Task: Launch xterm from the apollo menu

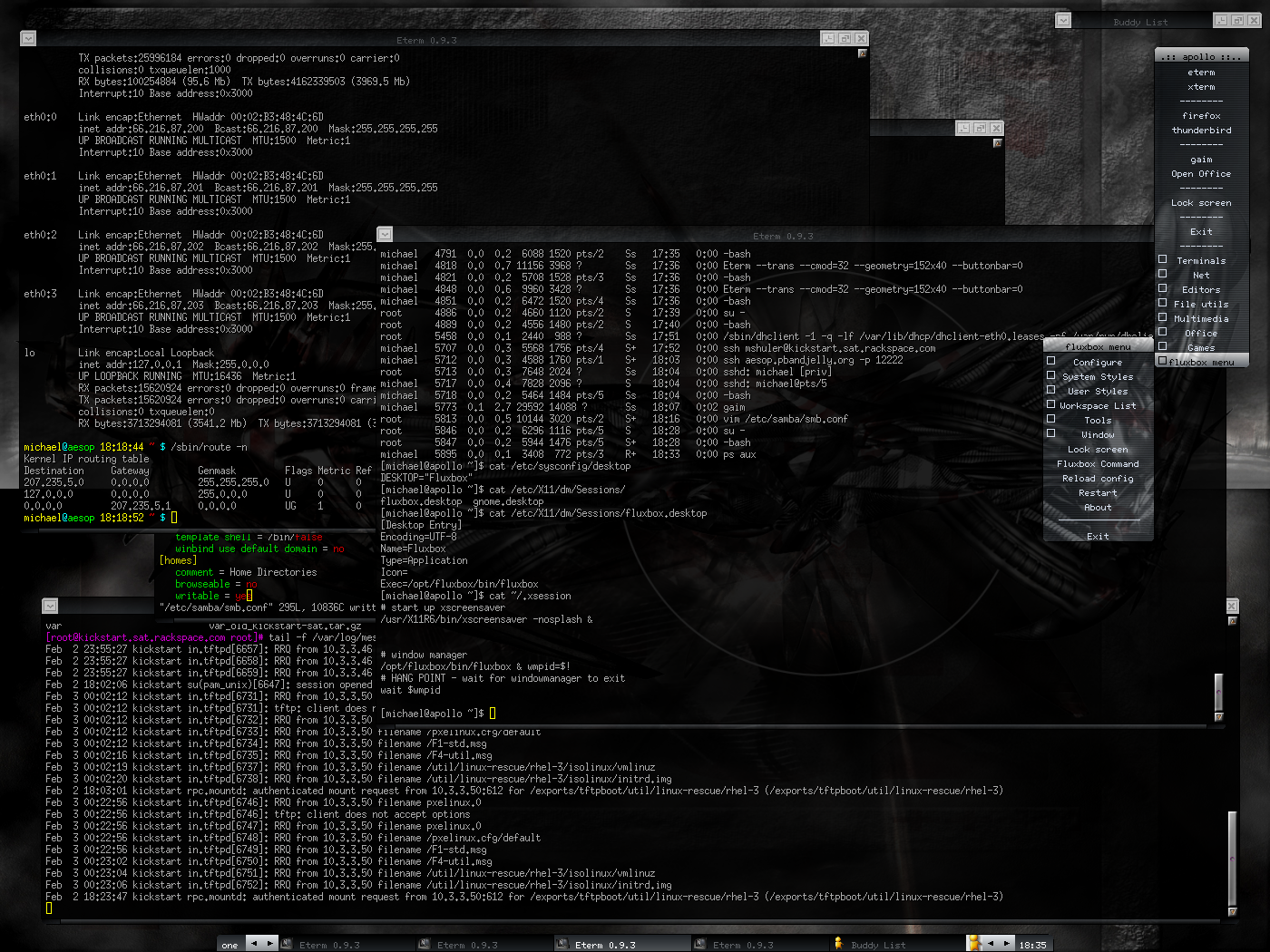Action: [x=1201, y=86]
